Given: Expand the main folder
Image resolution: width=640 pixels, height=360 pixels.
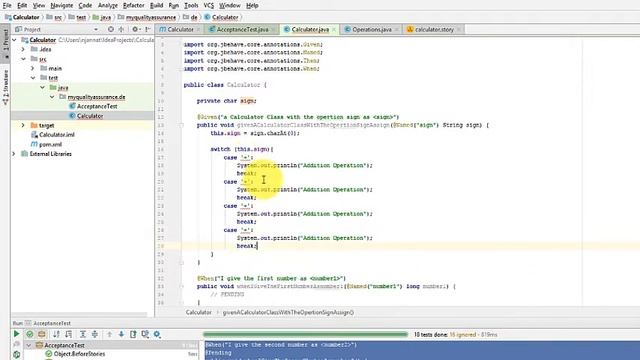Looking at the screenshot, I should (x=33, y=68).
